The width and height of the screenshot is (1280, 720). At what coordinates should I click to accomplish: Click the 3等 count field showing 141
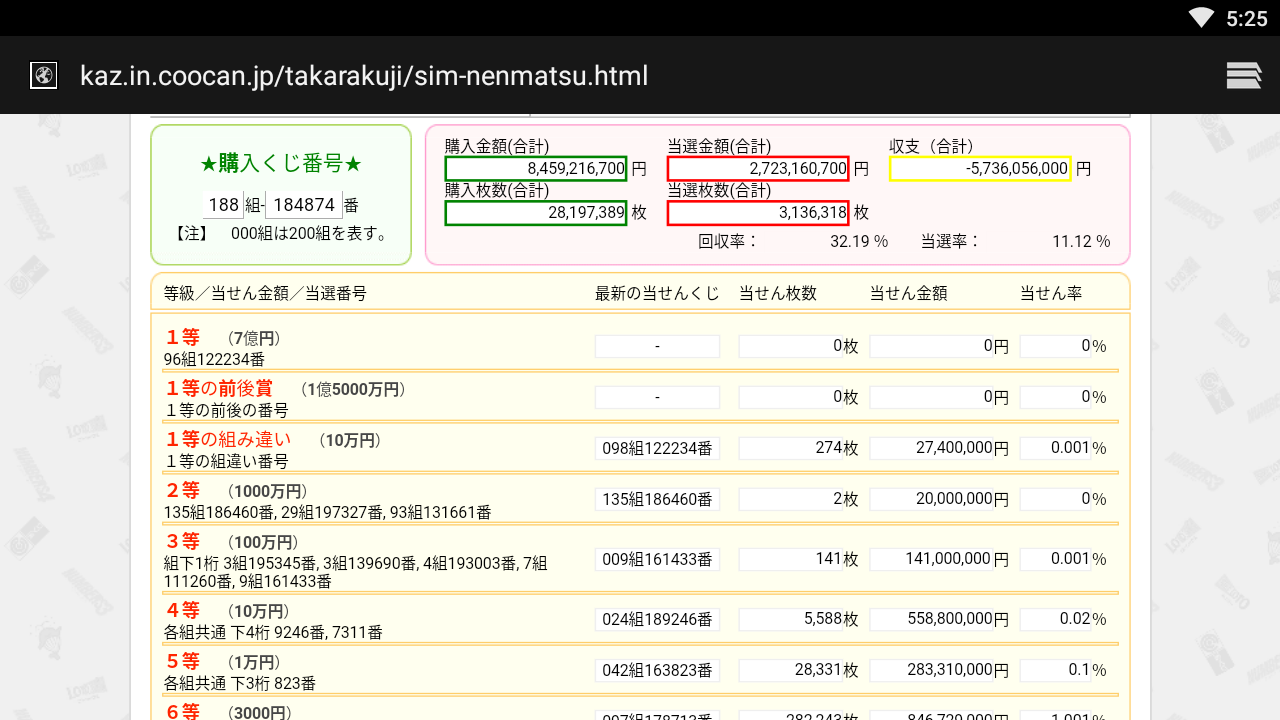coord(792,559)
